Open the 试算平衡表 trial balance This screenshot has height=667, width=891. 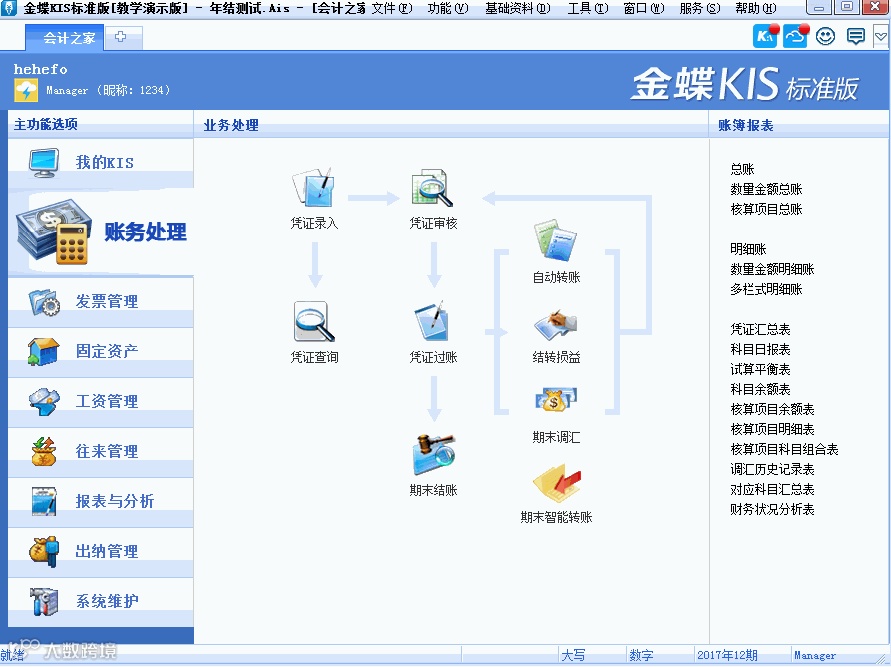(x=760, y=369)
